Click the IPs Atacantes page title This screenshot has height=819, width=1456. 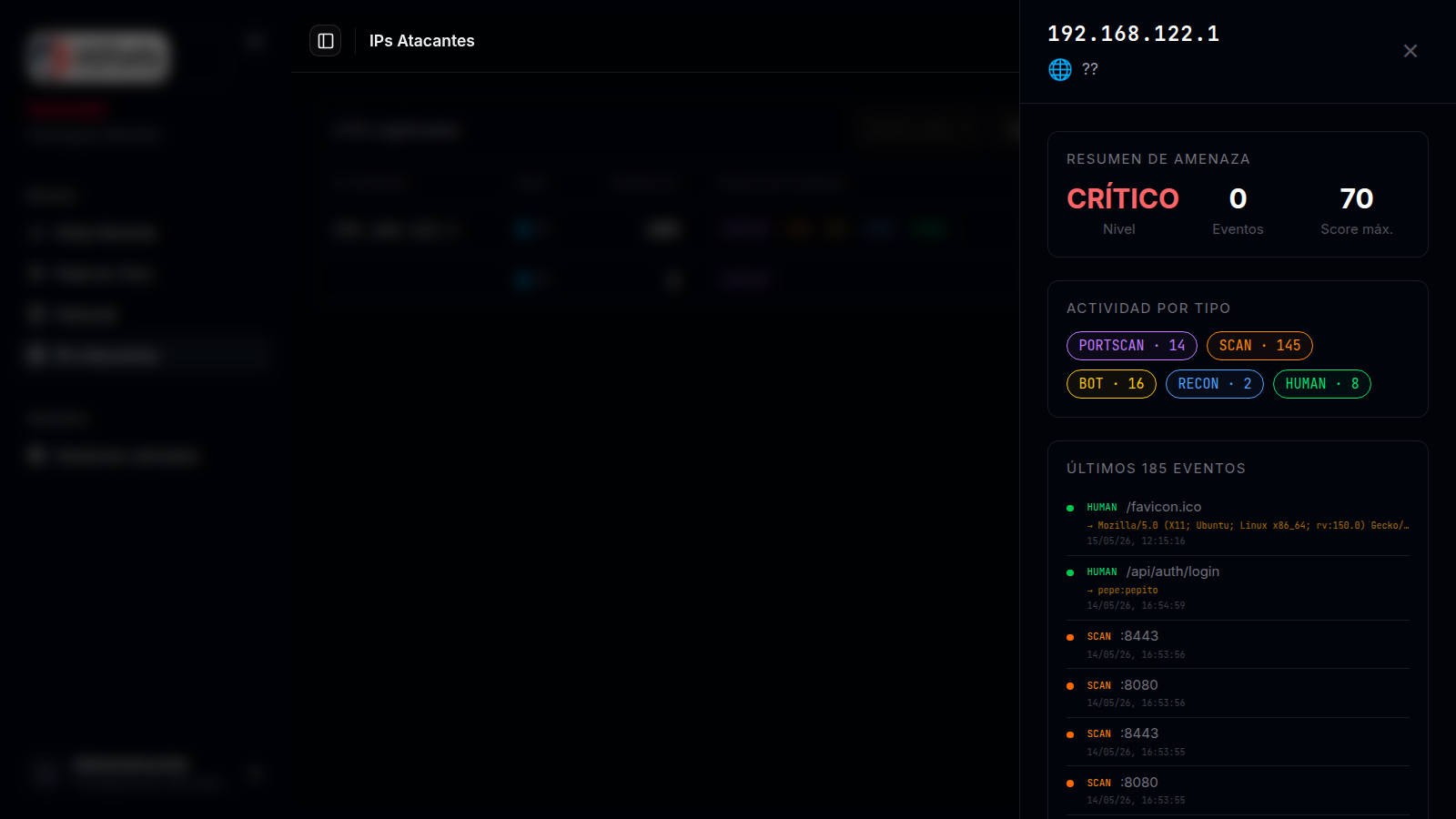(x=422, y=41)
